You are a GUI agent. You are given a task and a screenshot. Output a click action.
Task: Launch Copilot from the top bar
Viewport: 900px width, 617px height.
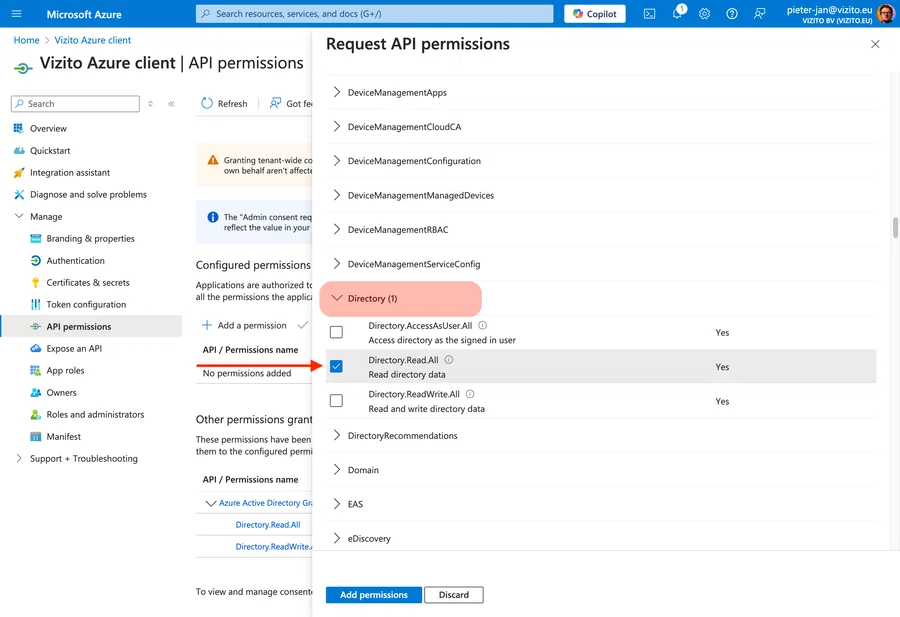(x=594, y=13)
